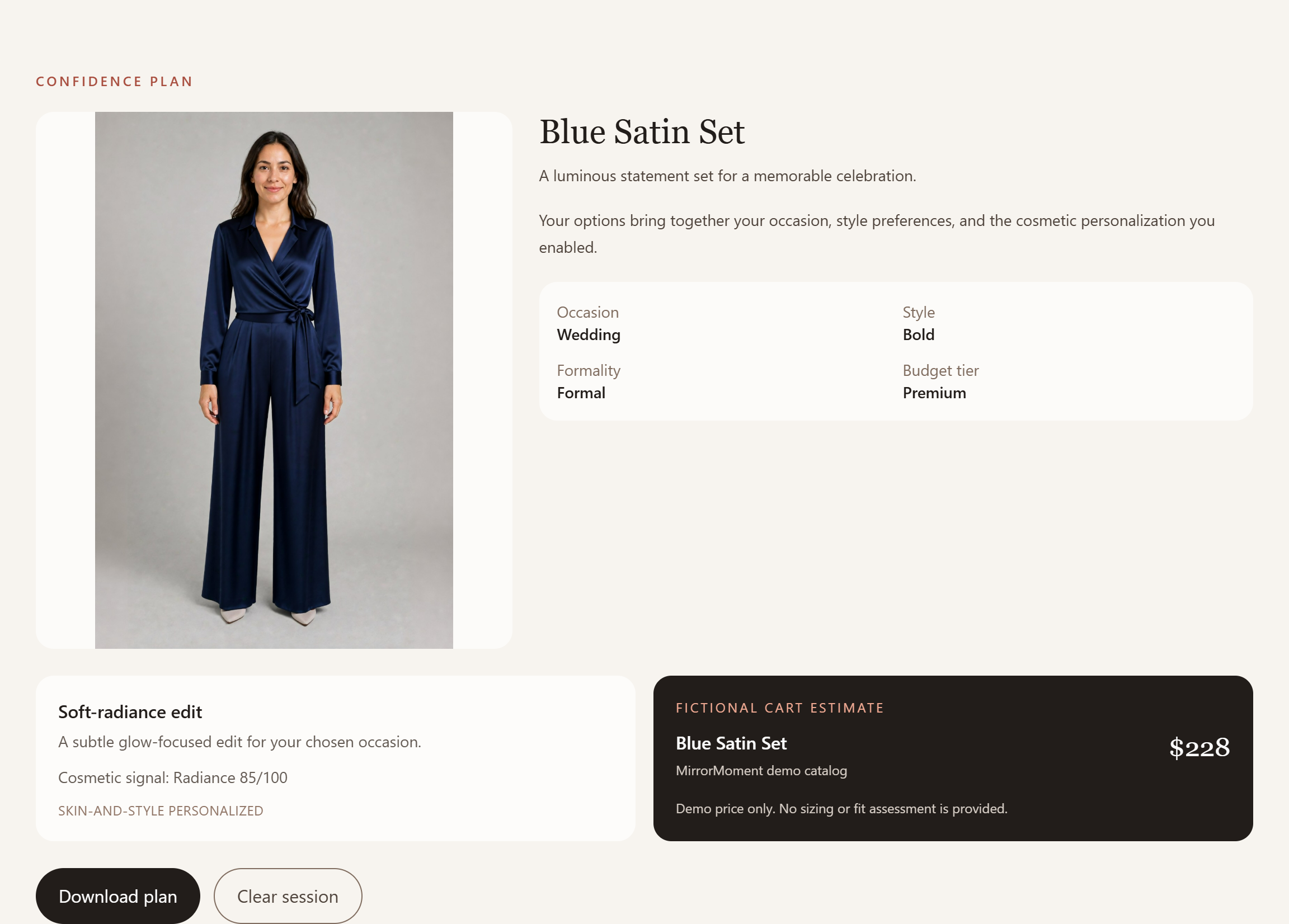Click the Blue Satin Set cart item

tap(731, 743)
